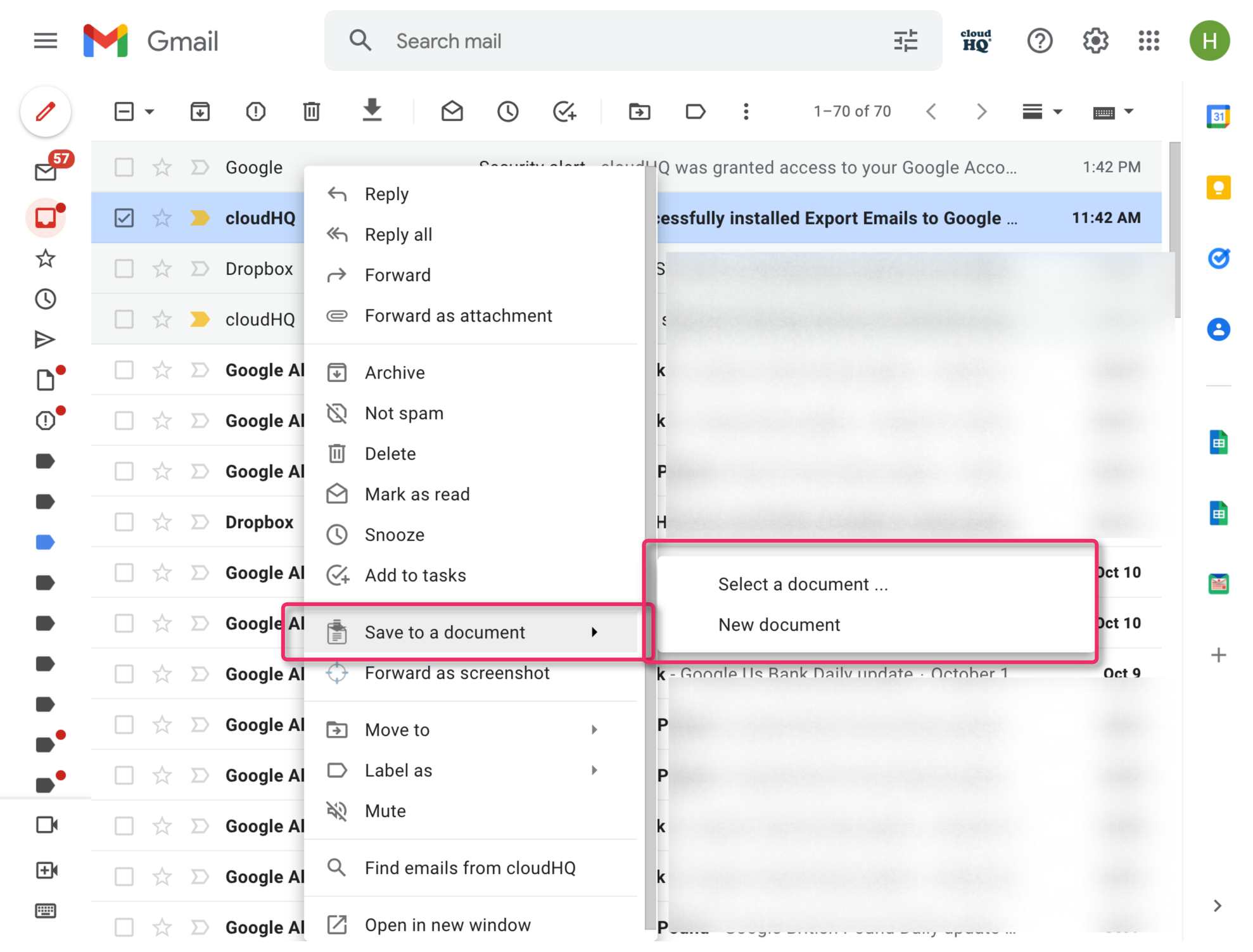Choose Mark as read in context menu
Image resolution: width=1253 pixels, height=952 pixels.
(471, 494)
